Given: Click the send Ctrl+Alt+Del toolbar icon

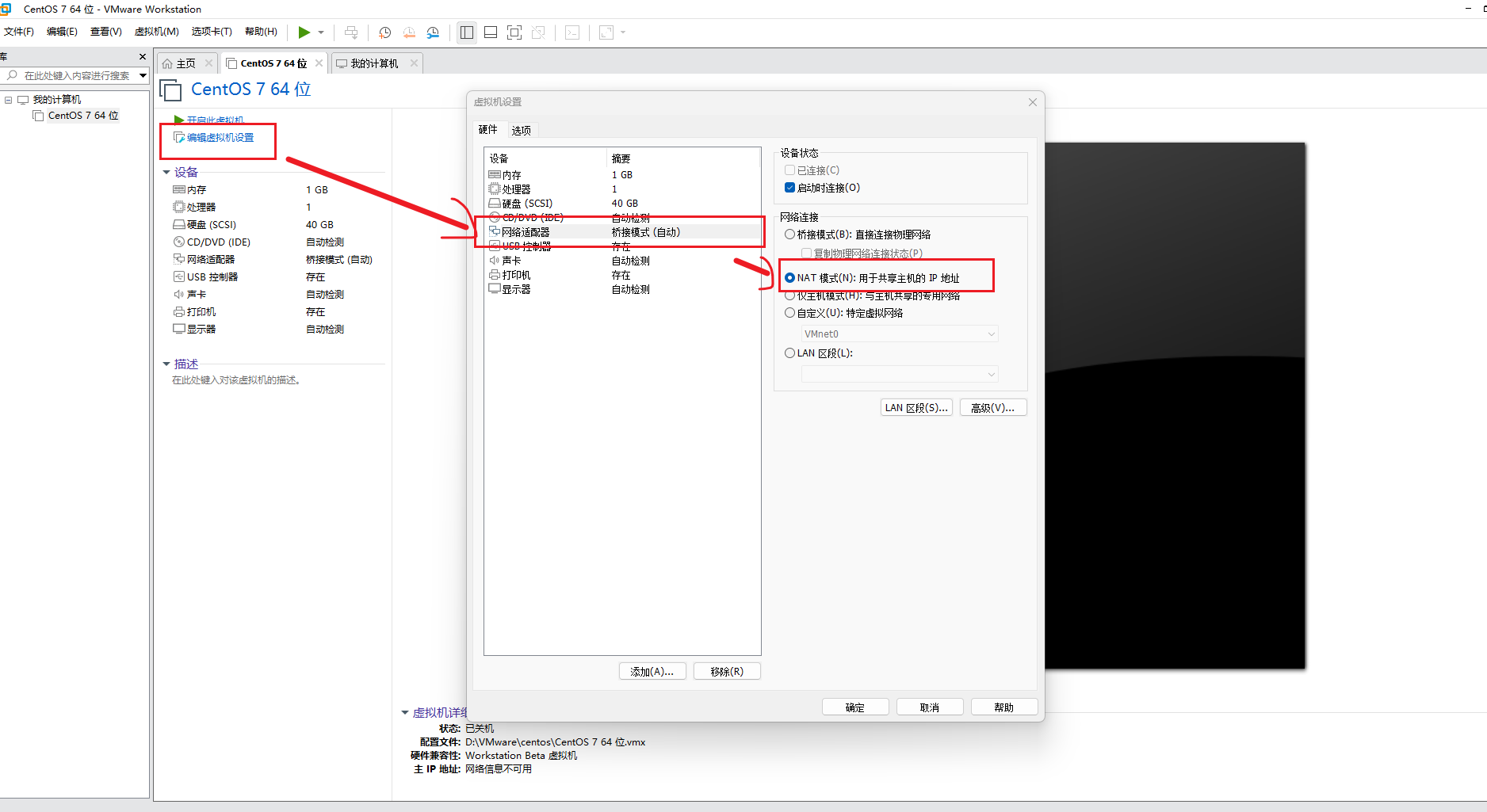Looking at the screenshot, I should coord(351,32).
